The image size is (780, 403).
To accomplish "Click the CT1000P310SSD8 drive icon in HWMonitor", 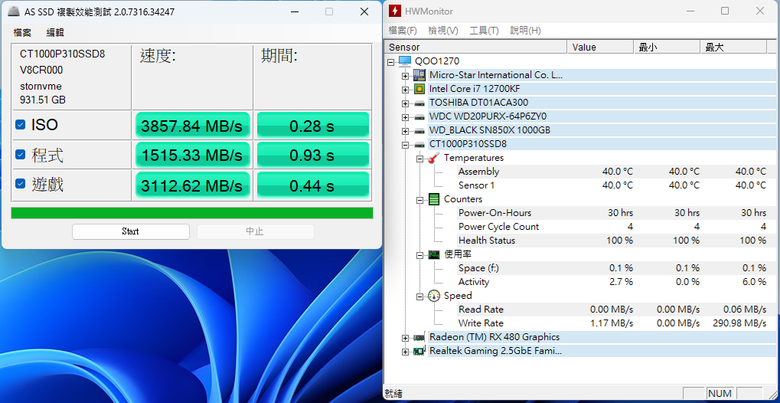I will pyautogui.click(x=419, y=145).
